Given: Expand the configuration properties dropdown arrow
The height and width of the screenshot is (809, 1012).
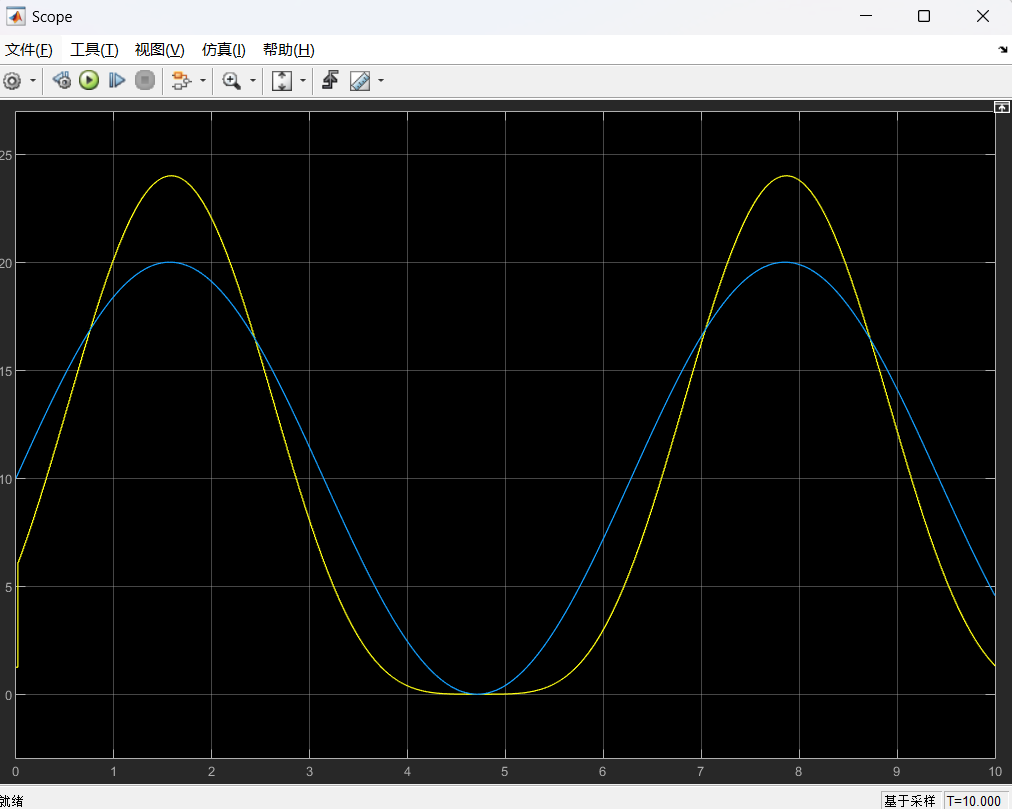Looking at the screenshot, I should (x=33, y=81).
